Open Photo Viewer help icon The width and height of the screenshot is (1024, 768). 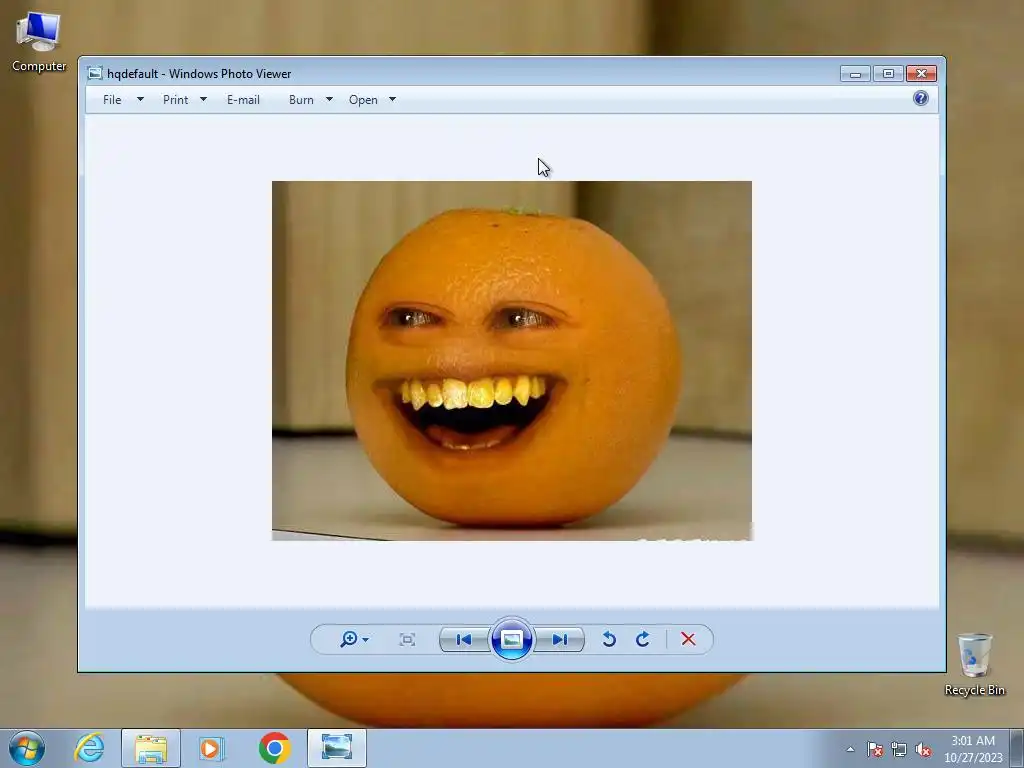point(921,99)
